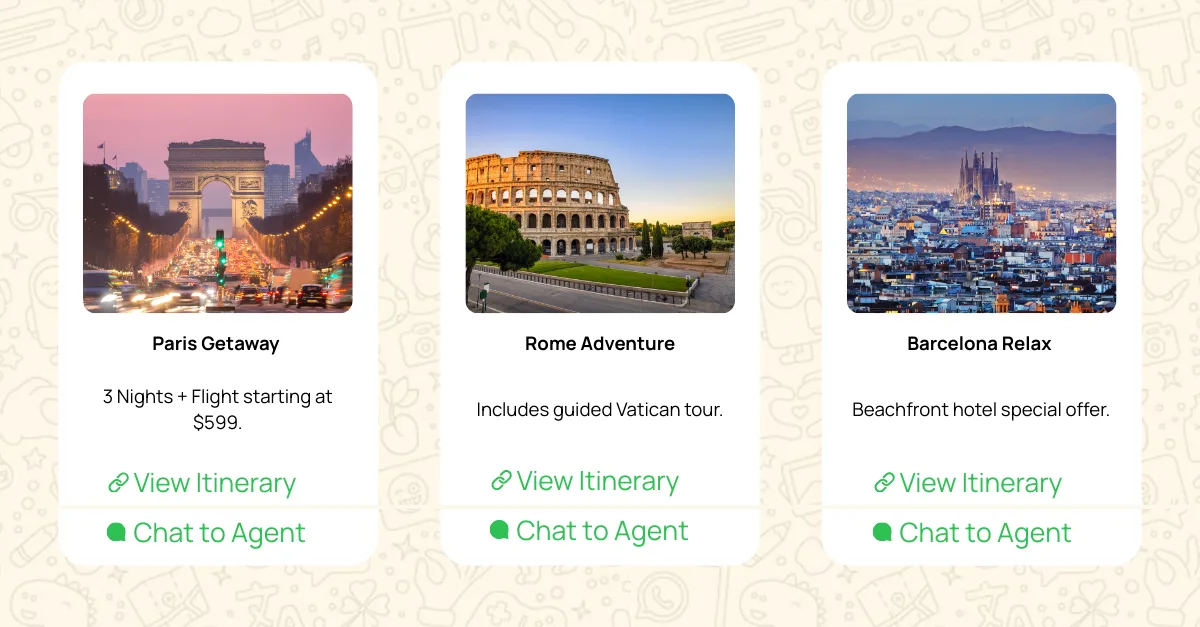Click the Rome Adventure title
1200x627 pixels.
click(600, 344)
